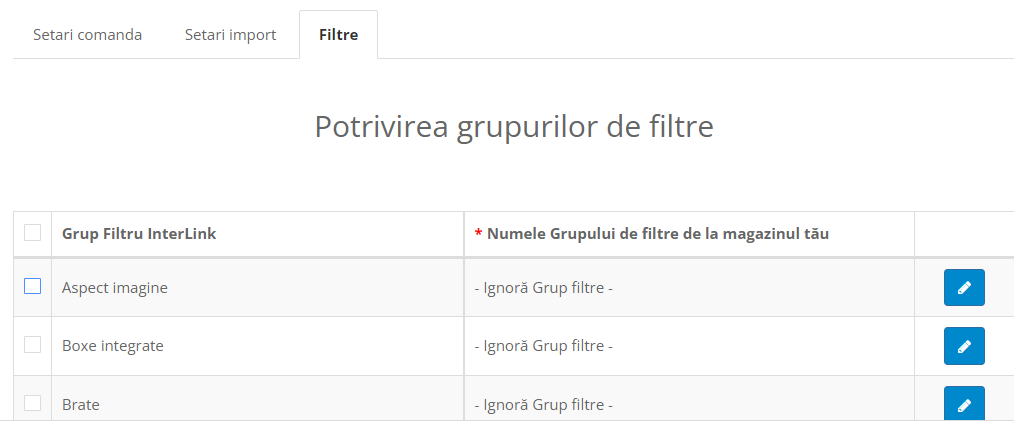Click the Aspect imagine group name
Viewport: 1014px width, 421px height.
pos(115,288)
